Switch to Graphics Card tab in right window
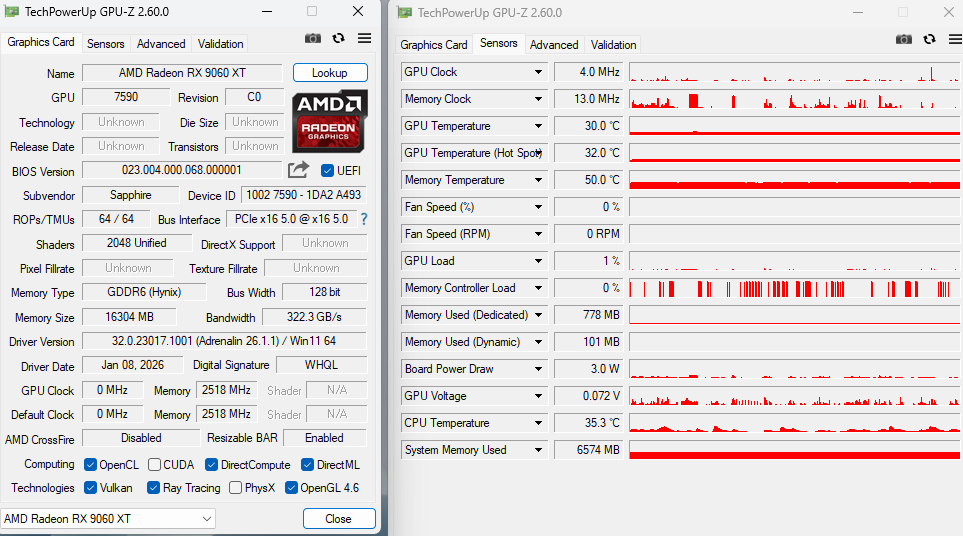The height and width of the screenshot is (536, 963). pos(434,45)
